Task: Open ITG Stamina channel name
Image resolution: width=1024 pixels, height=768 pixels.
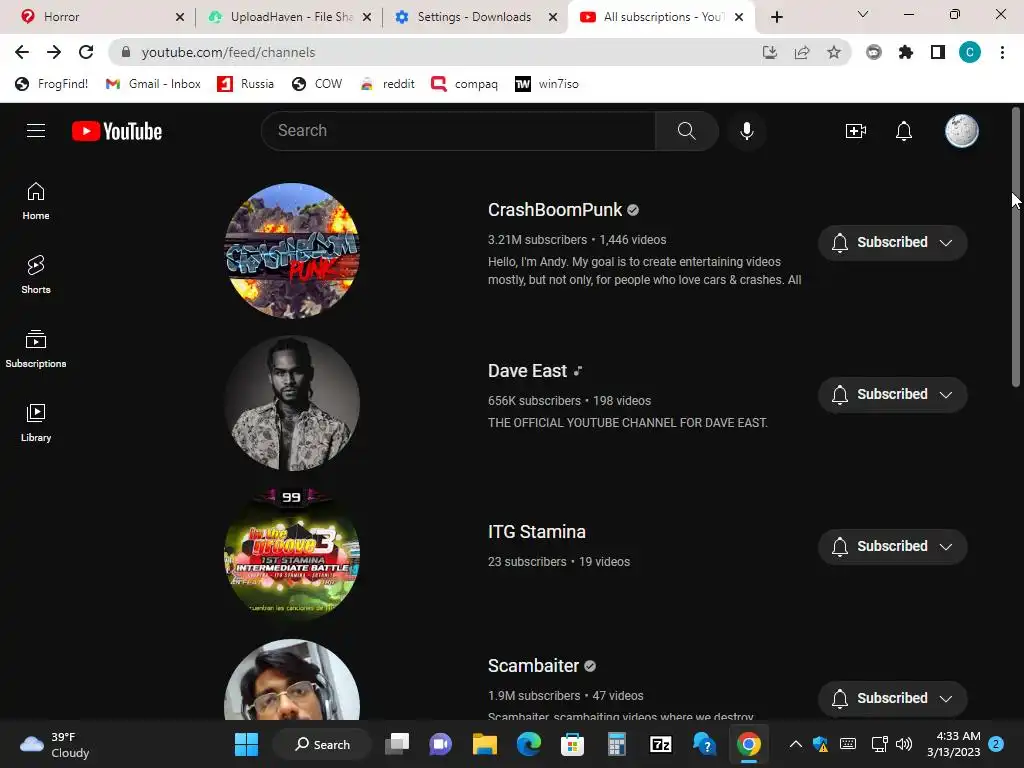Action: 537,532
